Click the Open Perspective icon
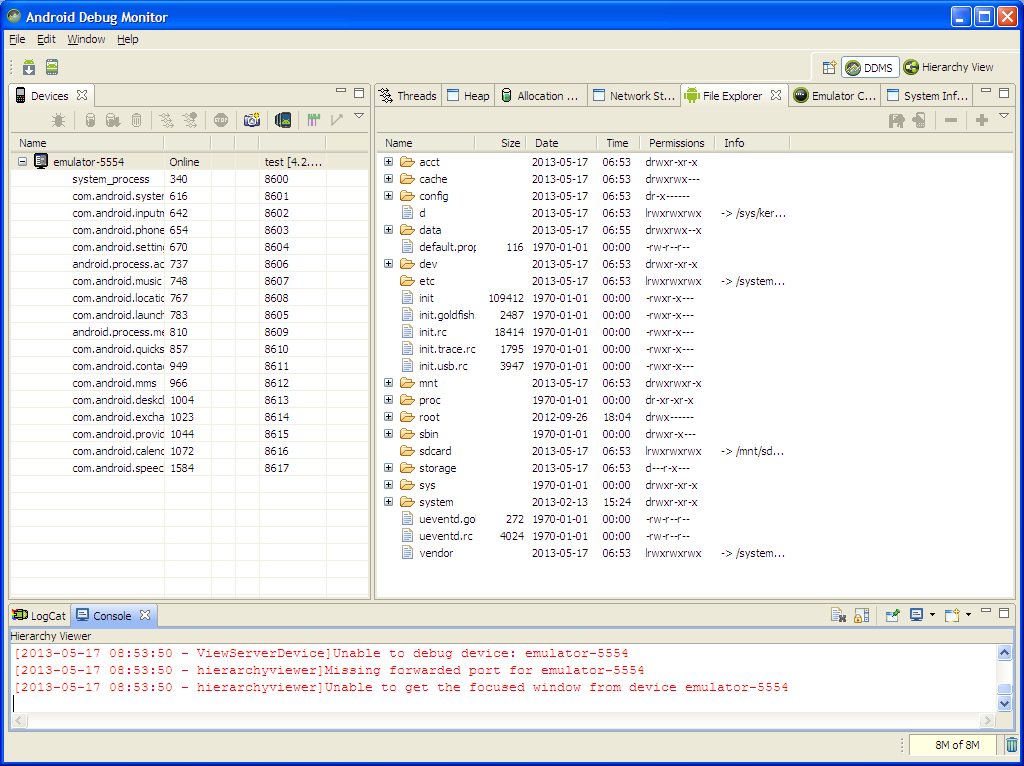The image size is (1024, 766). click(829, 67)
